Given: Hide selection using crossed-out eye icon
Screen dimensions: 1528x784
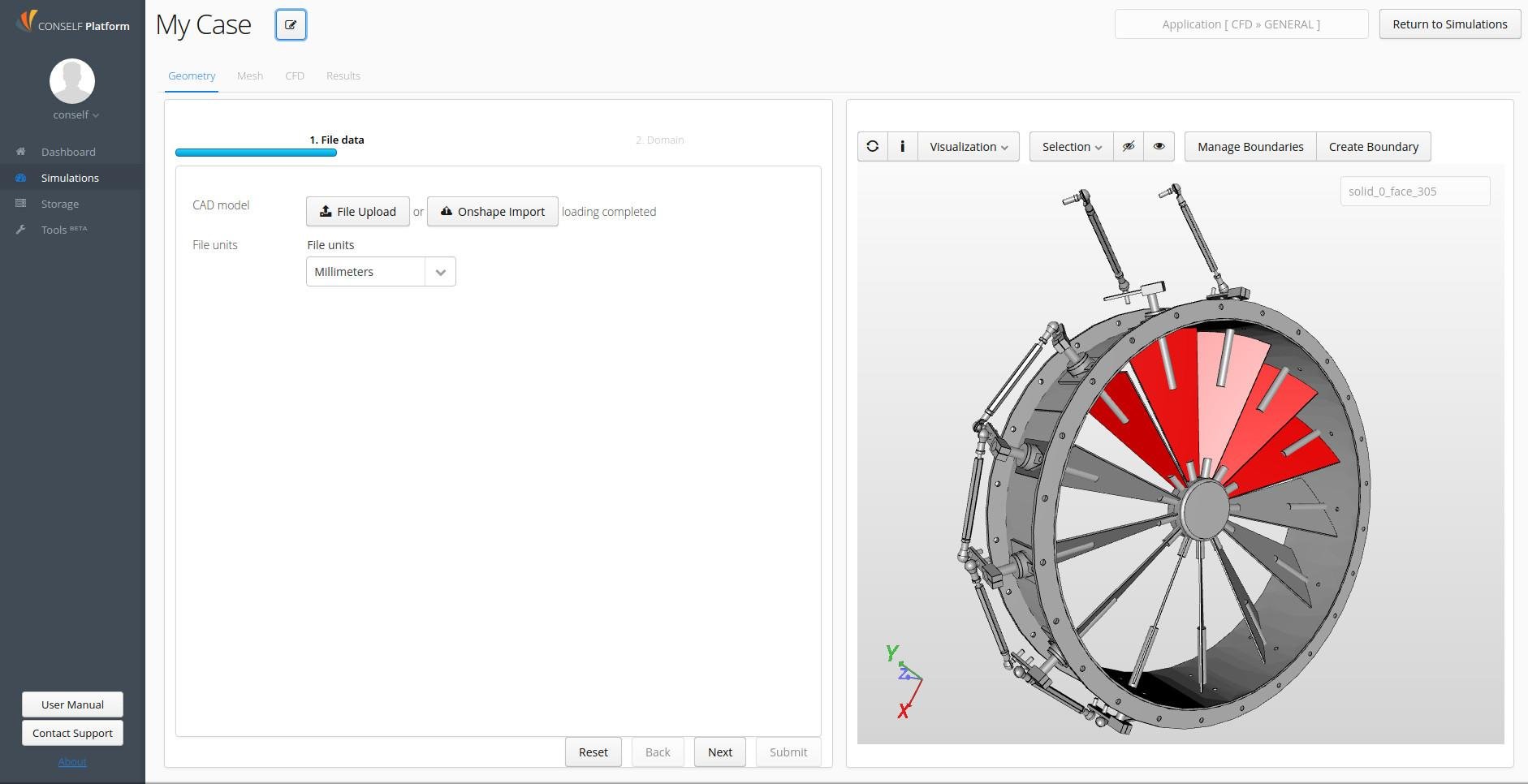Looking at the screenshot, I should pos(1128,147).
